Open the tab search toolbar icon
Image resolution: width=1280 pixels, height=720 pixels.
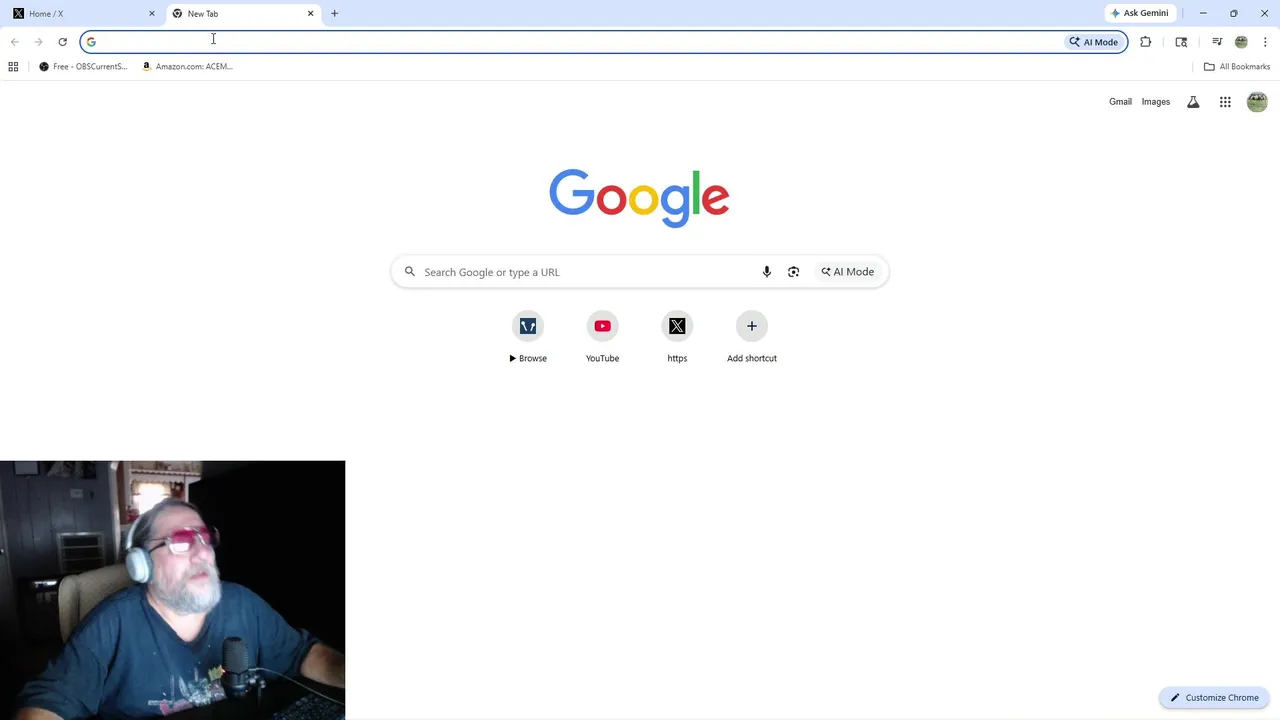point(1181,42)
